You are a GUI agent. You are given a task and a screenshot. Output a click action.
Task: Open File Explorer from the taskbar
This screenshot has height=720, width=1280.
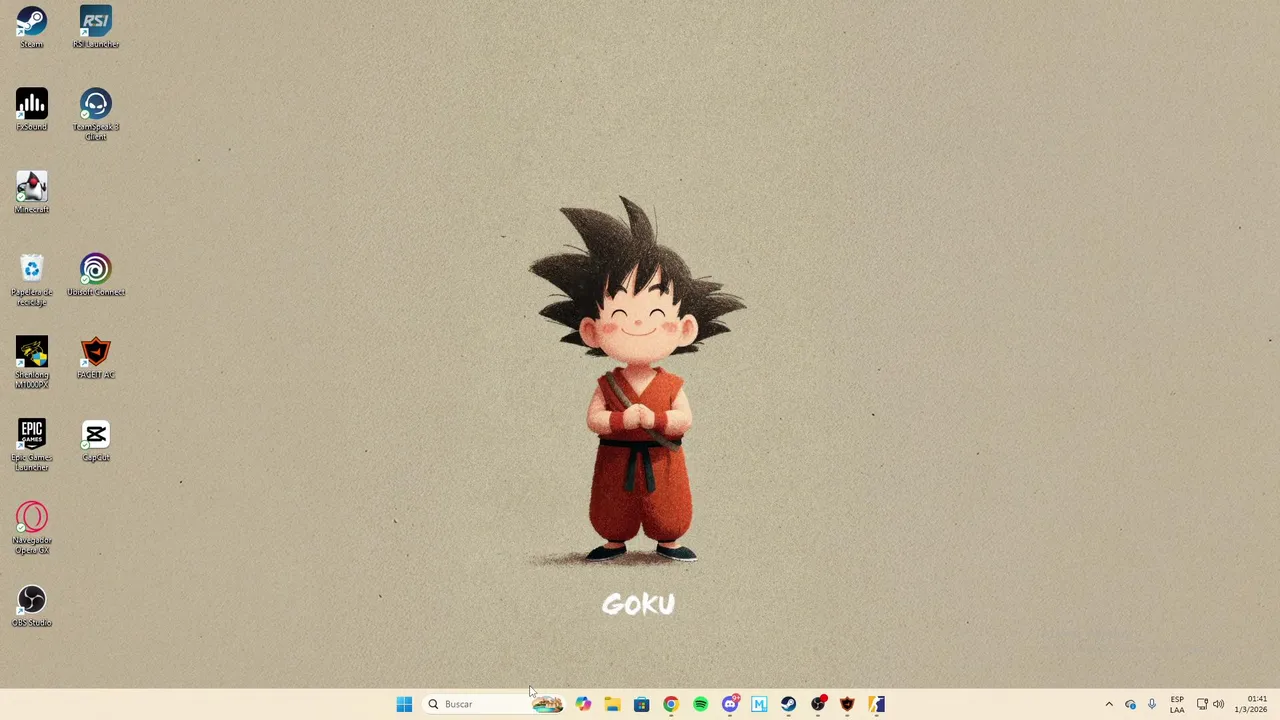[612, 704]
